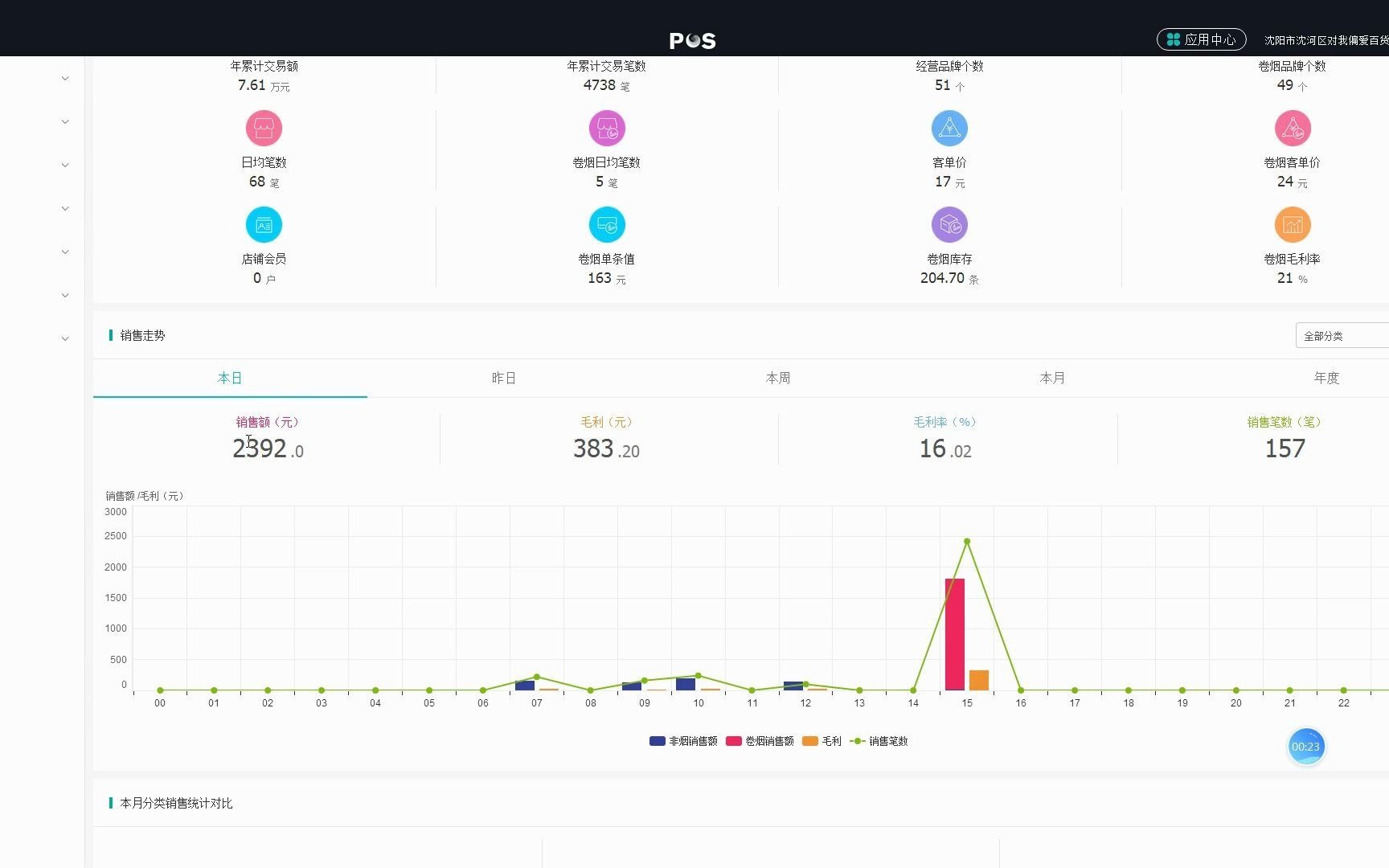Click the red 卷烟销售额 bar at hour 15

(x=955, y=634)
